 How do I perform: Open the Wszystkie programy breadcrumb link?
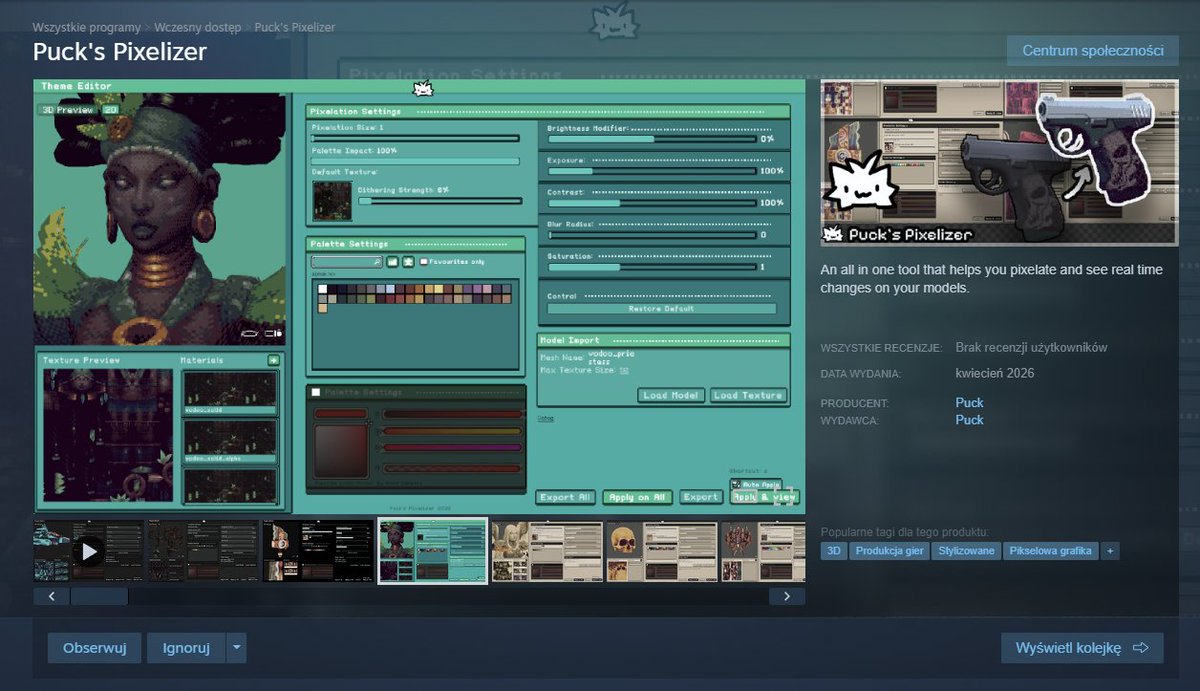pyautogui.click(x=86, y=27)
